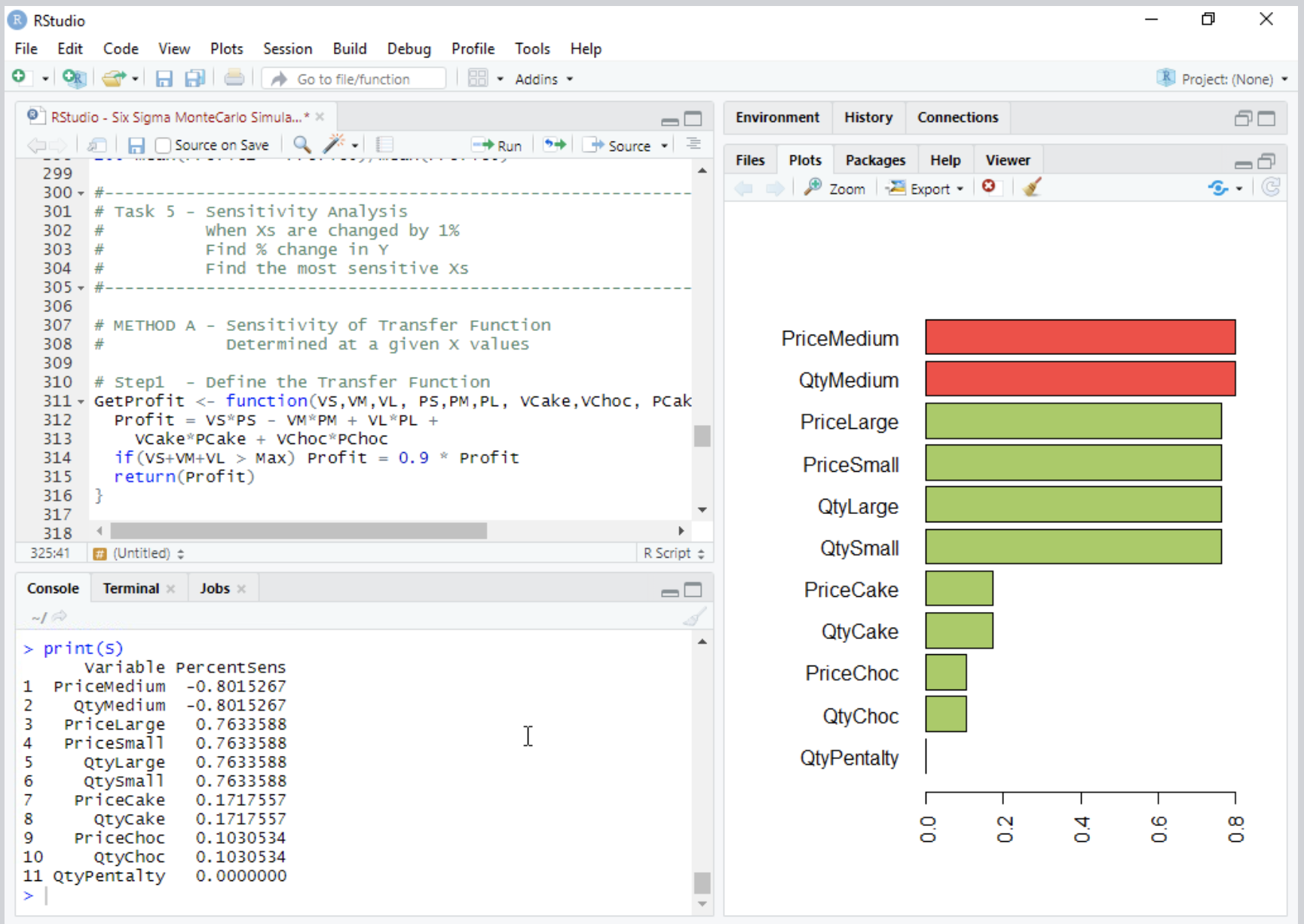Open the Export dropdown in Plots
The image size is (1304, 924).
pos(925,188)
